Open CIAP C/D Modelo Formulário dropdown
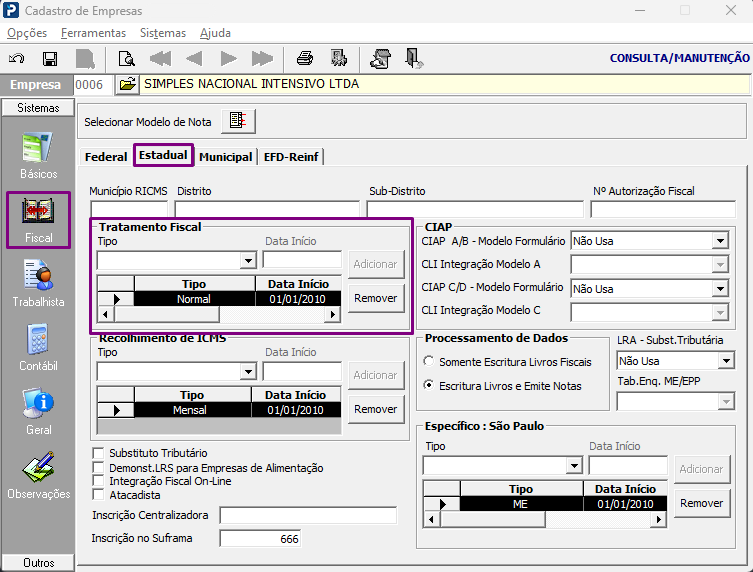 click(x=720, y=289)
